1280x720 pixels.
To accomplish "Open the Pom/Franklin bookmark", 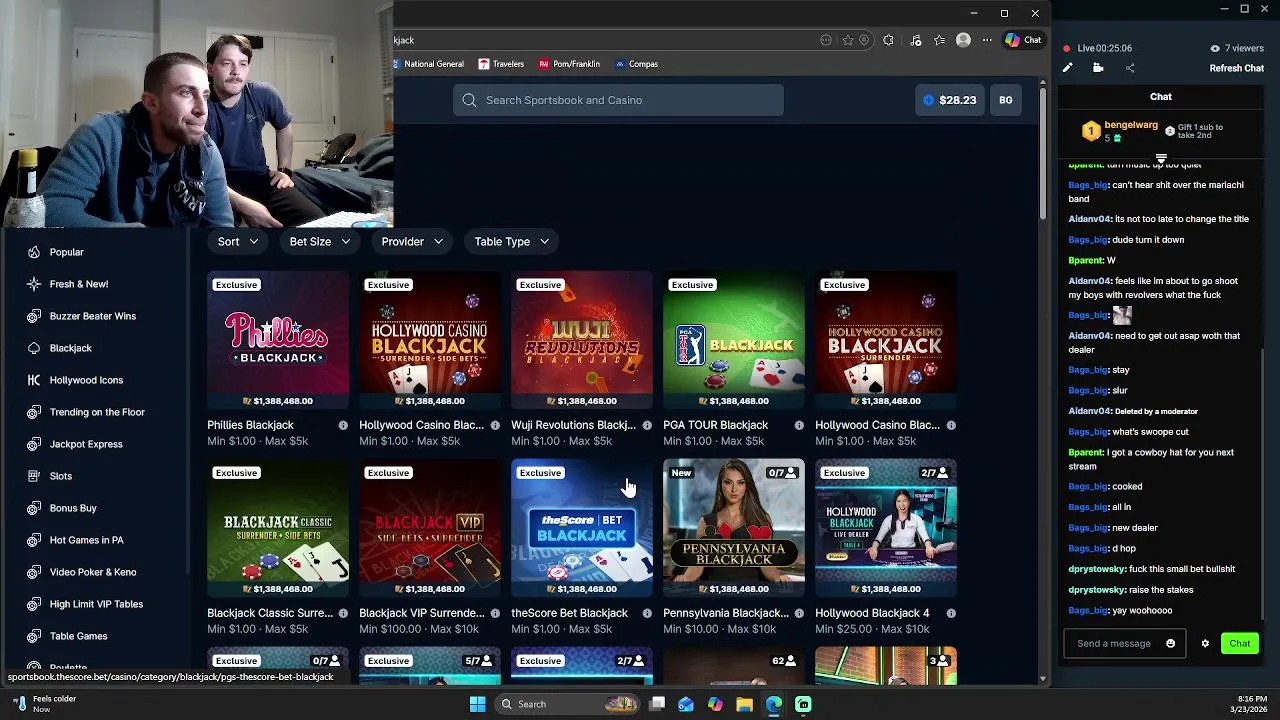I will click(569, 64).
